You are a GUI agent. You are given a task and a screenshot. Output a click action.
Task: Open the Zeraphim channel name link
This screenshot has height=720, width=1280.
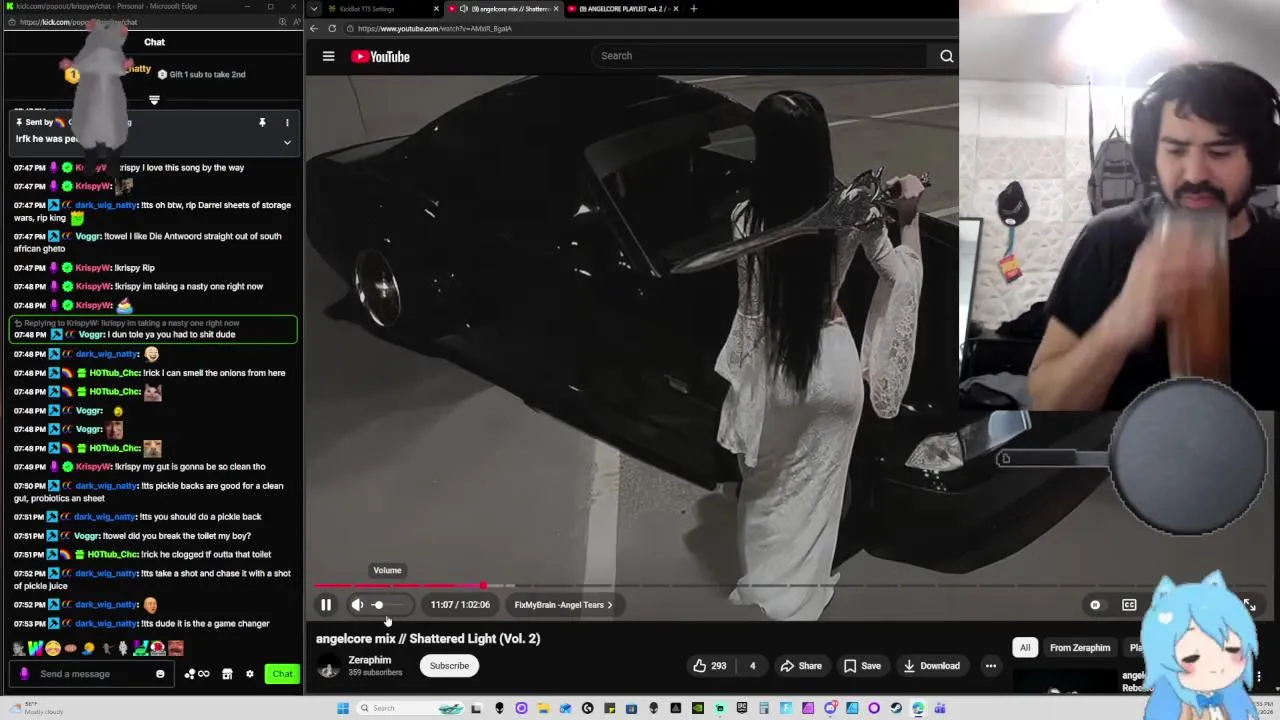click(x=369, y=660)
